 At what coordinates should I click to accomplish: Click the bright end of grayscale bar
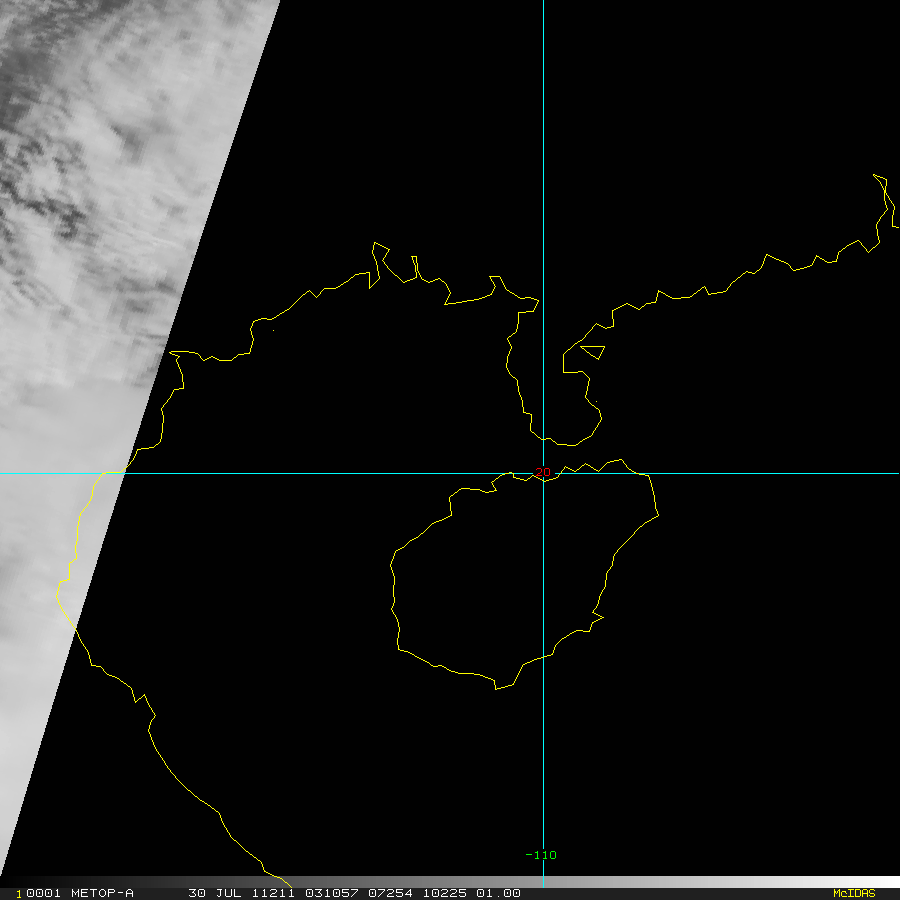point(884,881)
